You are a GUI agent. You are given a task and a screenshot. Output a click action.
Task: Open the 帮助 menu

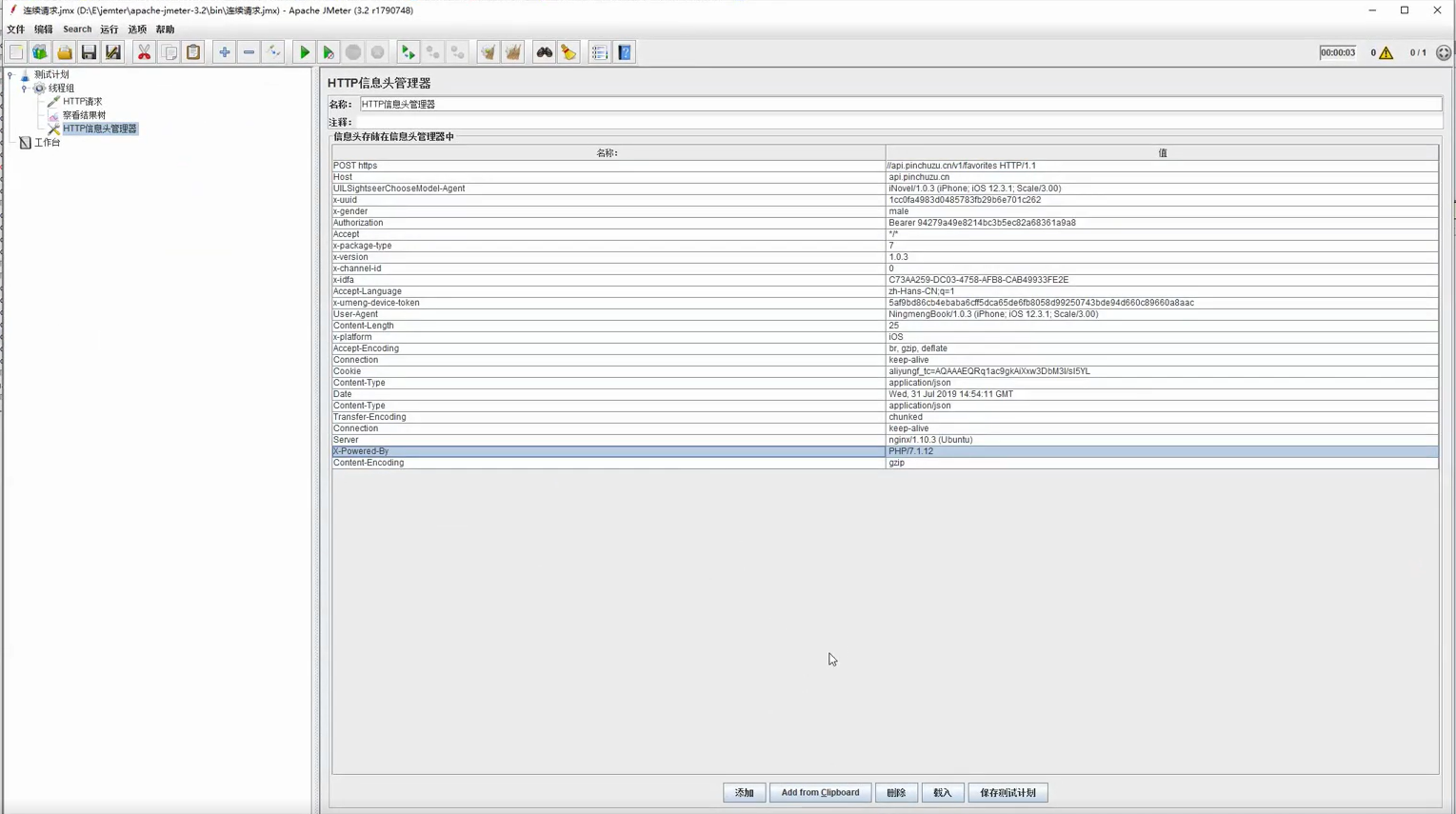(165, 30)
